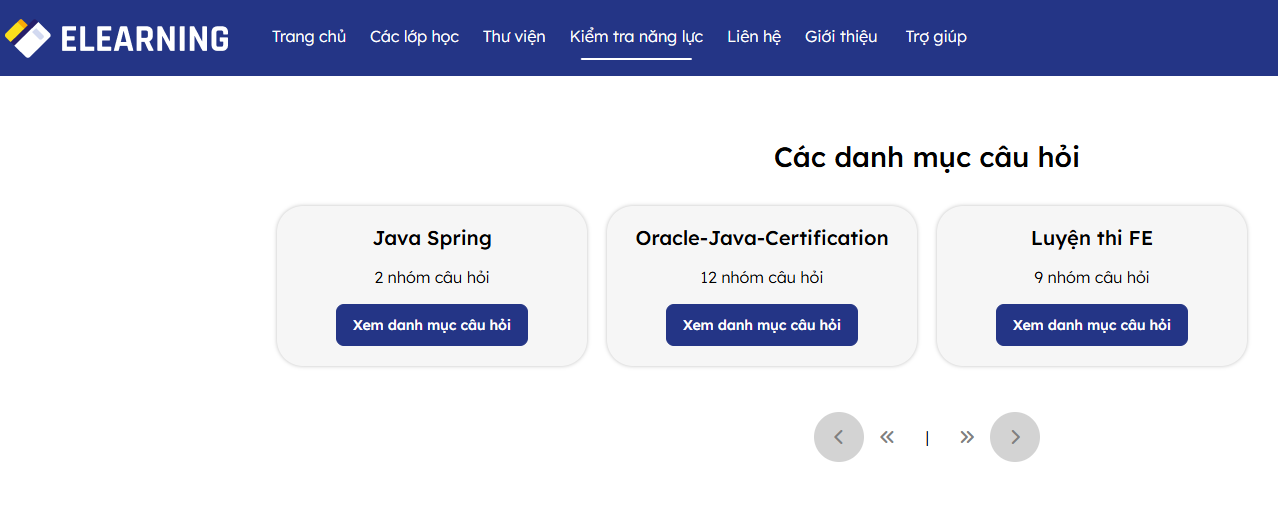This screenshot has height=522, width=1278.
Task: Jump to last page with double-right chevron
Action: click(966, 437)
